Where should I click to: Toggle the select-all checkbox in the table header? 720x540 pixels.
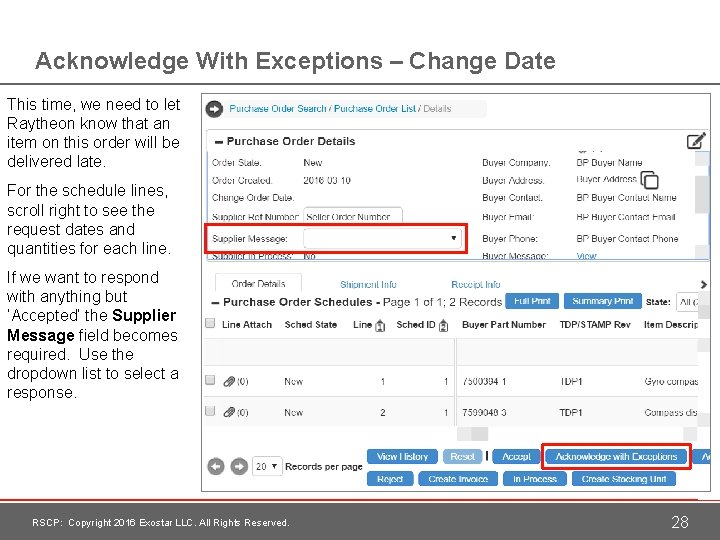coord(210,323)
